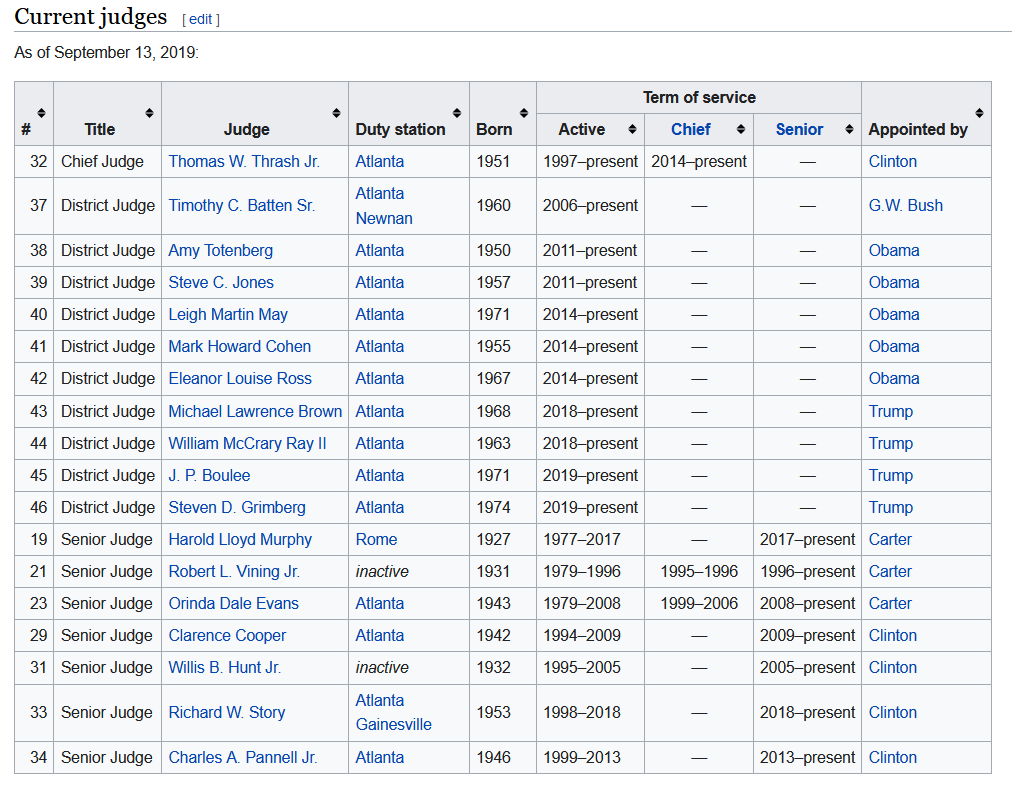Sort table by the # column arrows
Viewport: 1012px width, 790px height.
point(41,114)
